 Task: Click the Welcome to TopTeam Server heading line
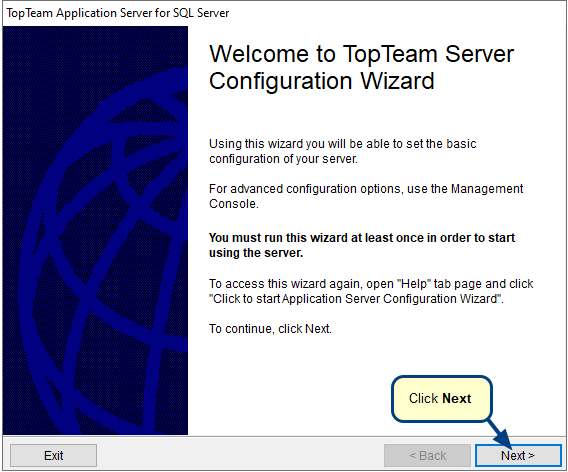pos(361,54)
